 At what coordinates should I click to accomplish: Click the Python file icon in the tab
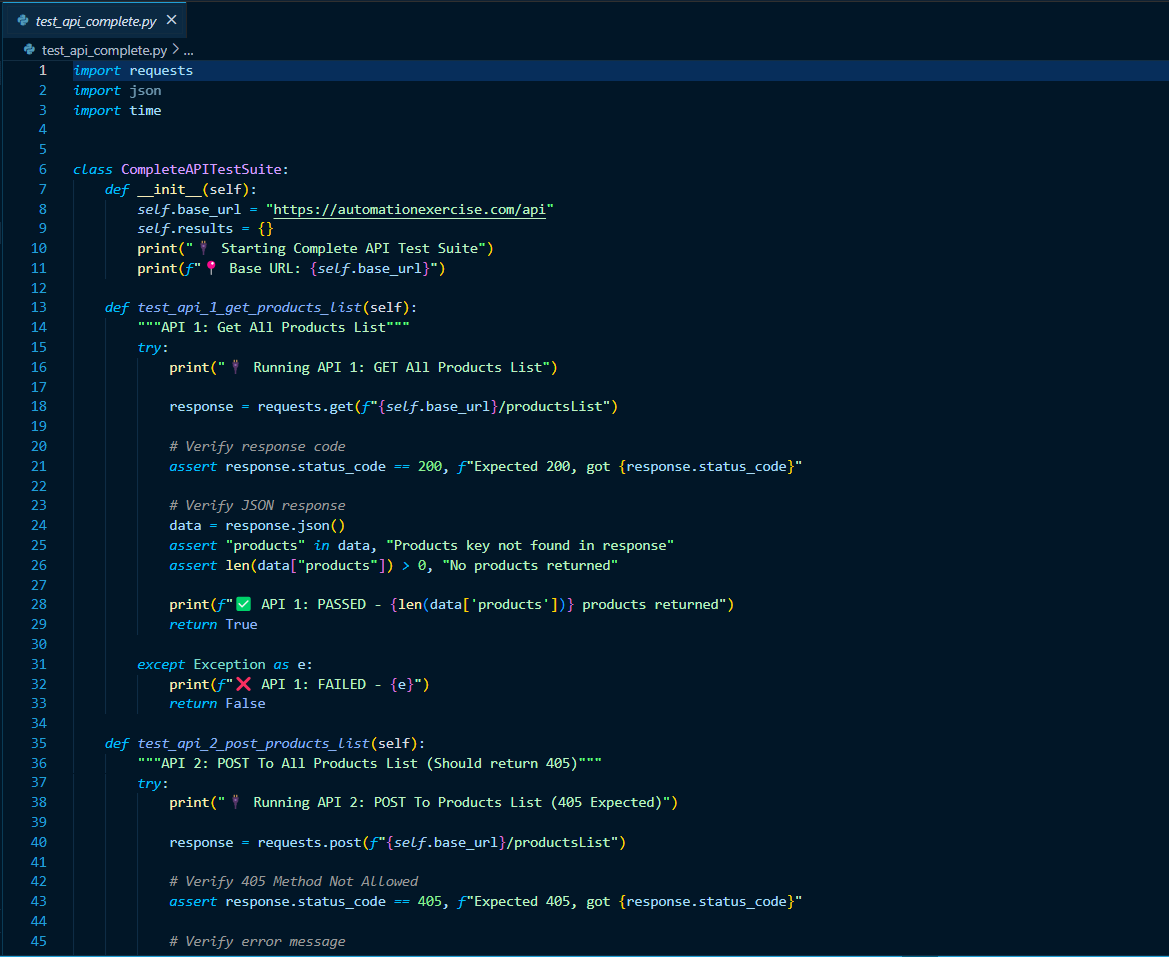pyautogui.click(x=23, y=21)
